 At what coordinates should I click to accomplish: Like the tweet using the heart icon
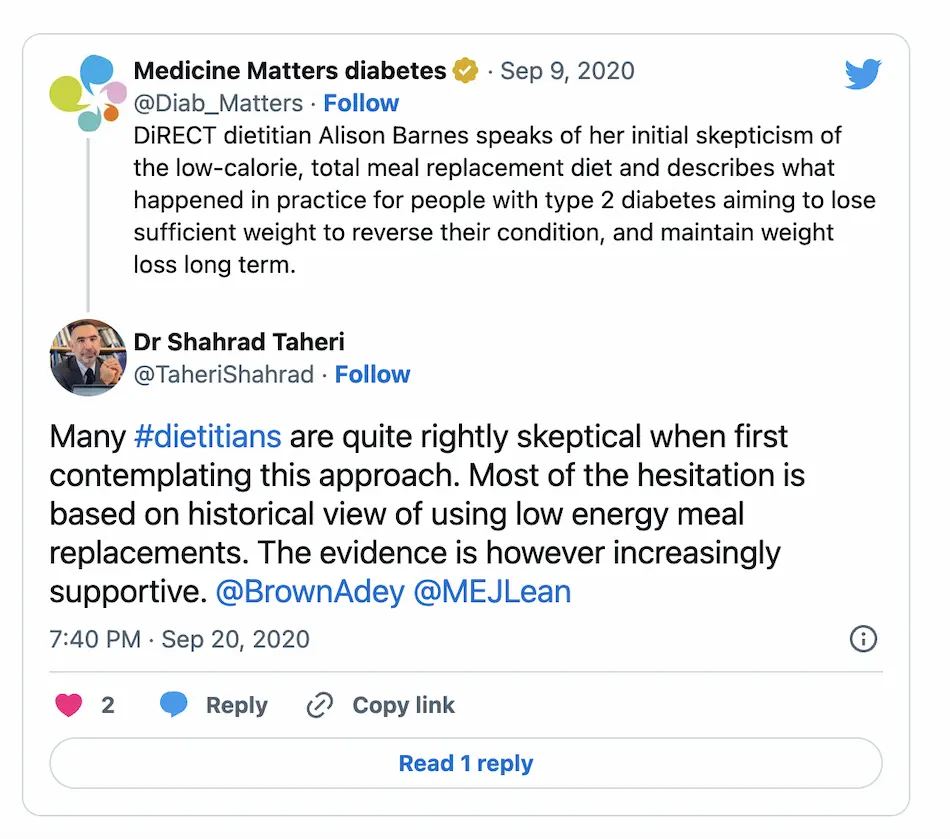pyautogui.click(x=69, y=705)
